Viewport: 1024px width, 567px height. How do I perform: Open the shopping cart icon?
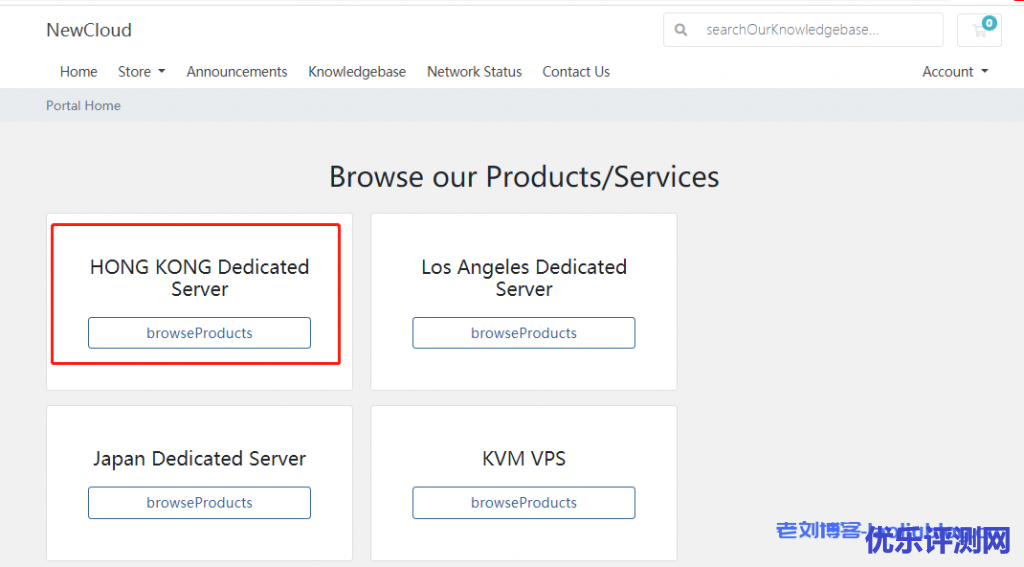tap(980, 30)
